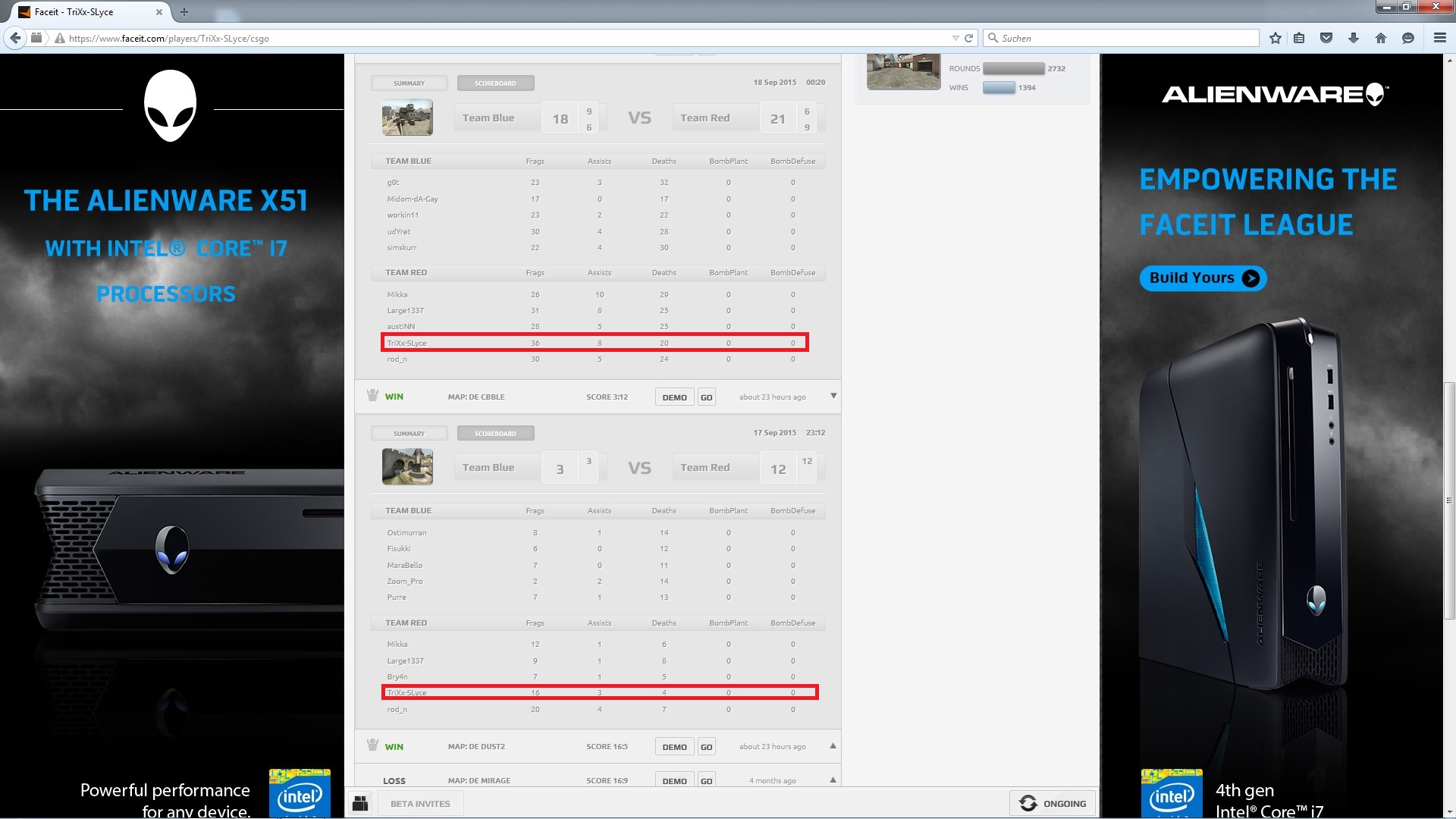Screen dimensions: 1456x819
Task: Click the Build Yours Alienware ad button
Action: [1203, 278]
